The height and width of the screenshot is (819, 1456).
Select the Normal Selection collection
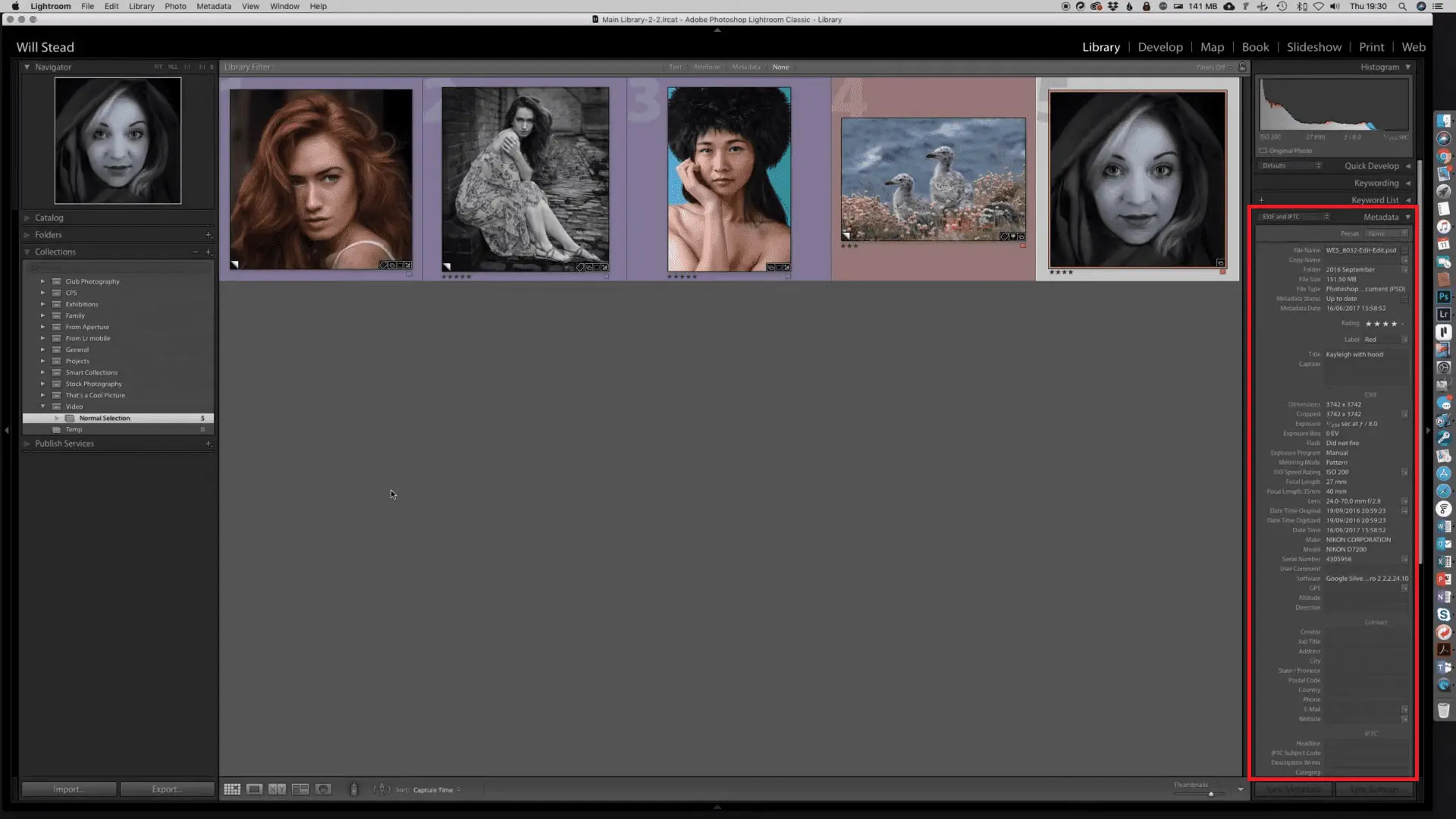point(106,418)
